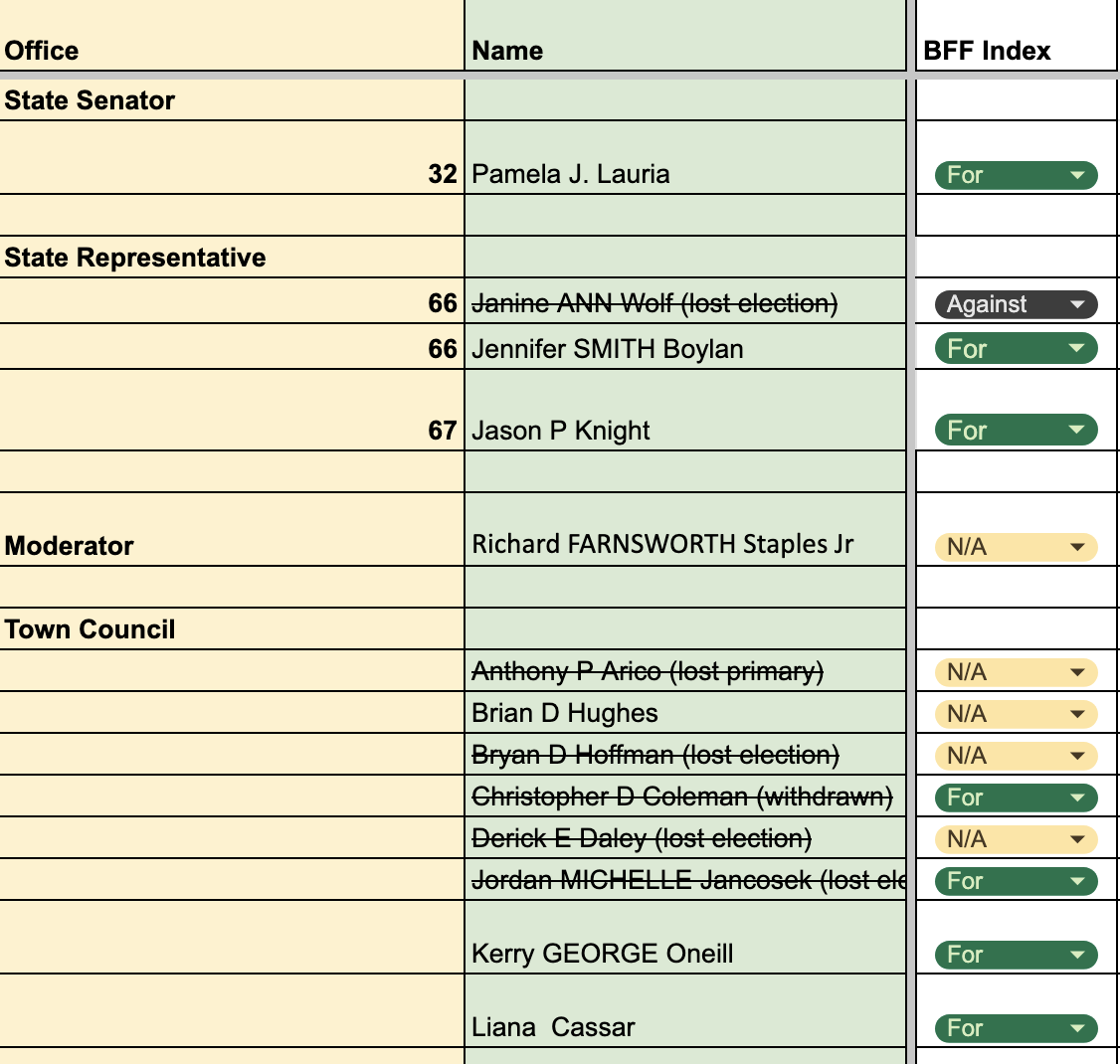Select the BFF Index header cell
1120x1064 pixels.
coord(1016,36)
